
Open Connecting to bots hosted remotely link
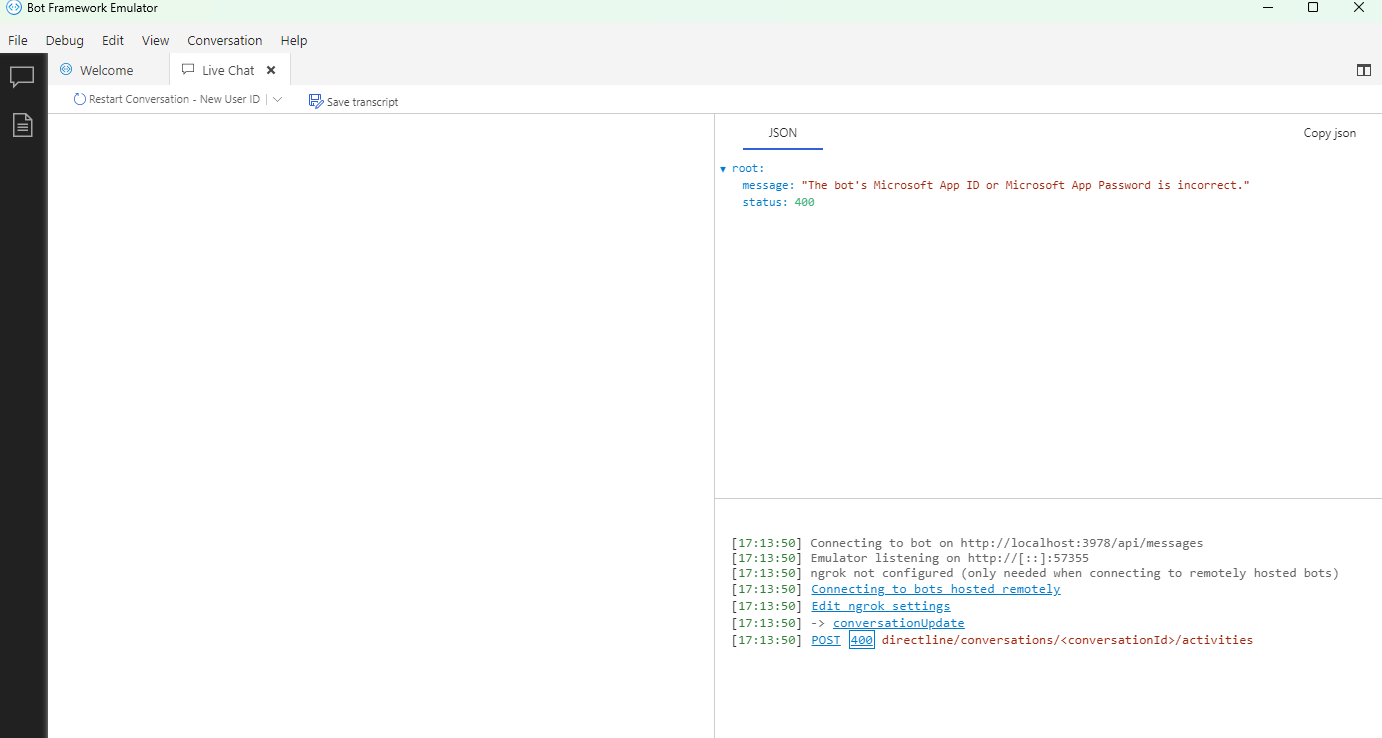coord(936,589)
